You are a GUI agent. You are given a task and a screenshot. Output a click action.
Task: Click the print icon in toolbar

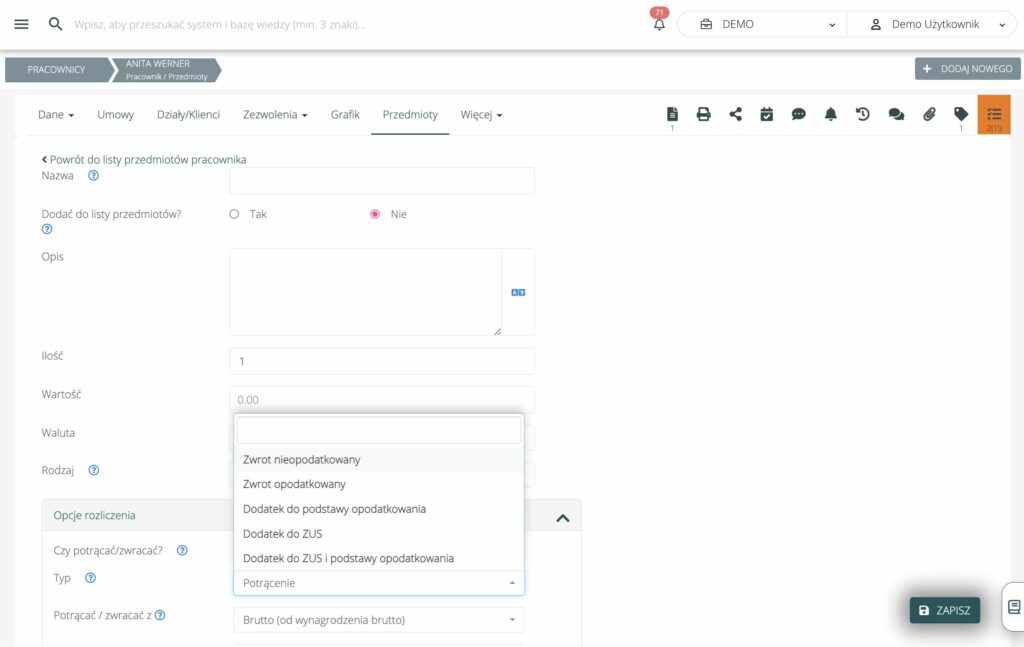703,114
